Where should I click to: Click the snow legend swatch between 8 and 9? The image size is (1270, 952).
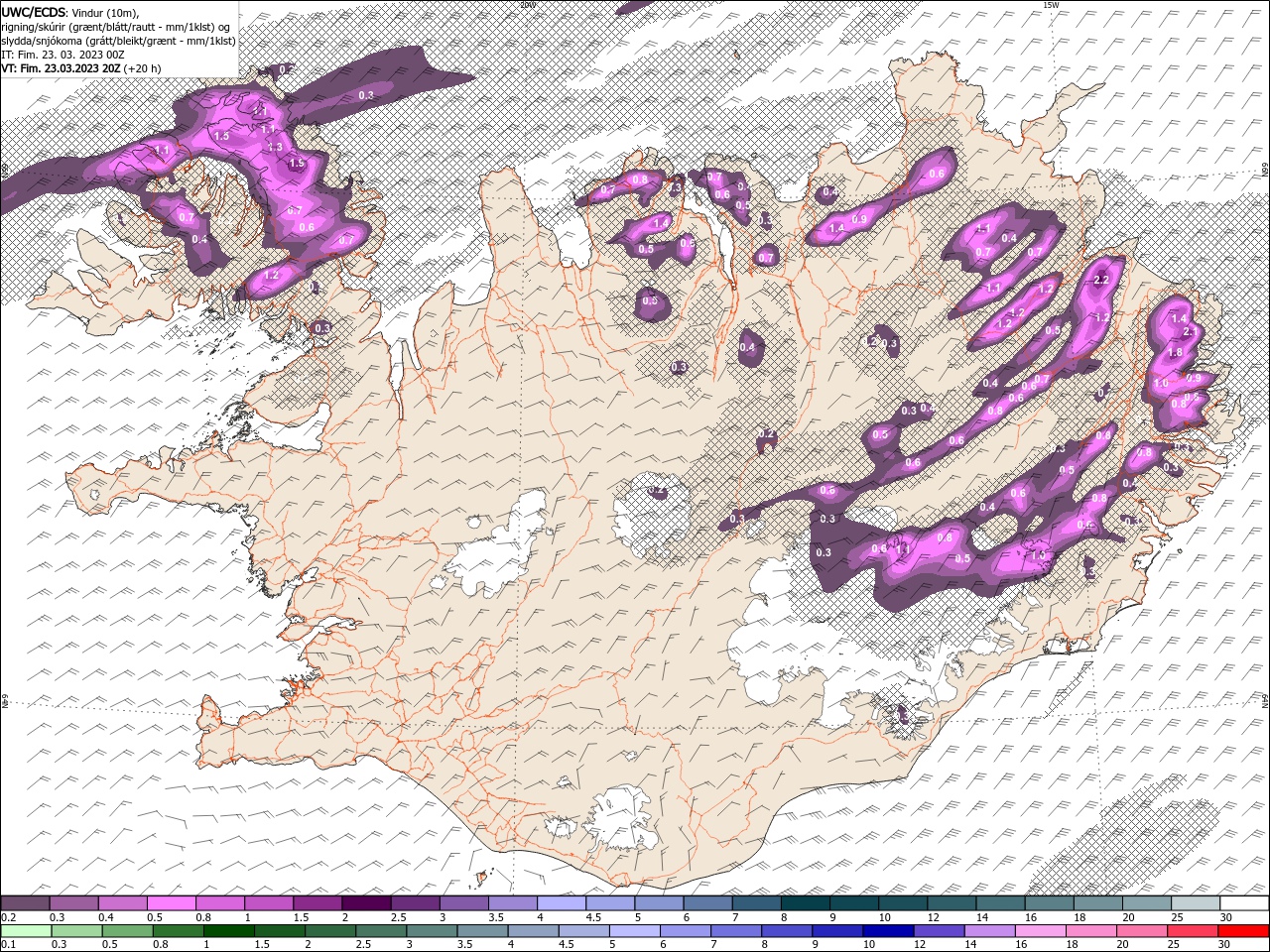[x=806, y=903]
